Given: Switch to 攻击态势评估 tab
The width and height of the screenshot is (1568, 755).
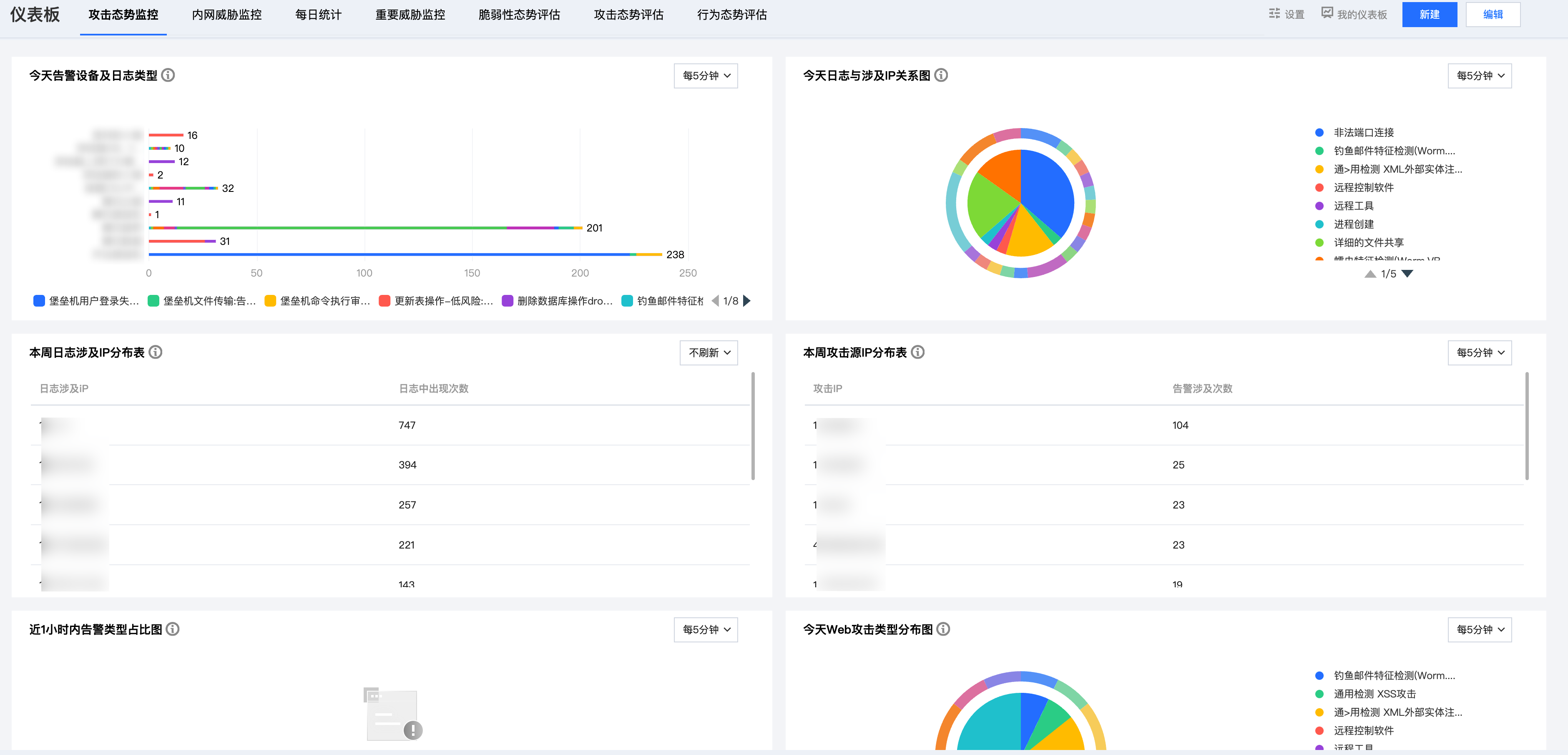Looking at the screenshot, I should point(629,15).
